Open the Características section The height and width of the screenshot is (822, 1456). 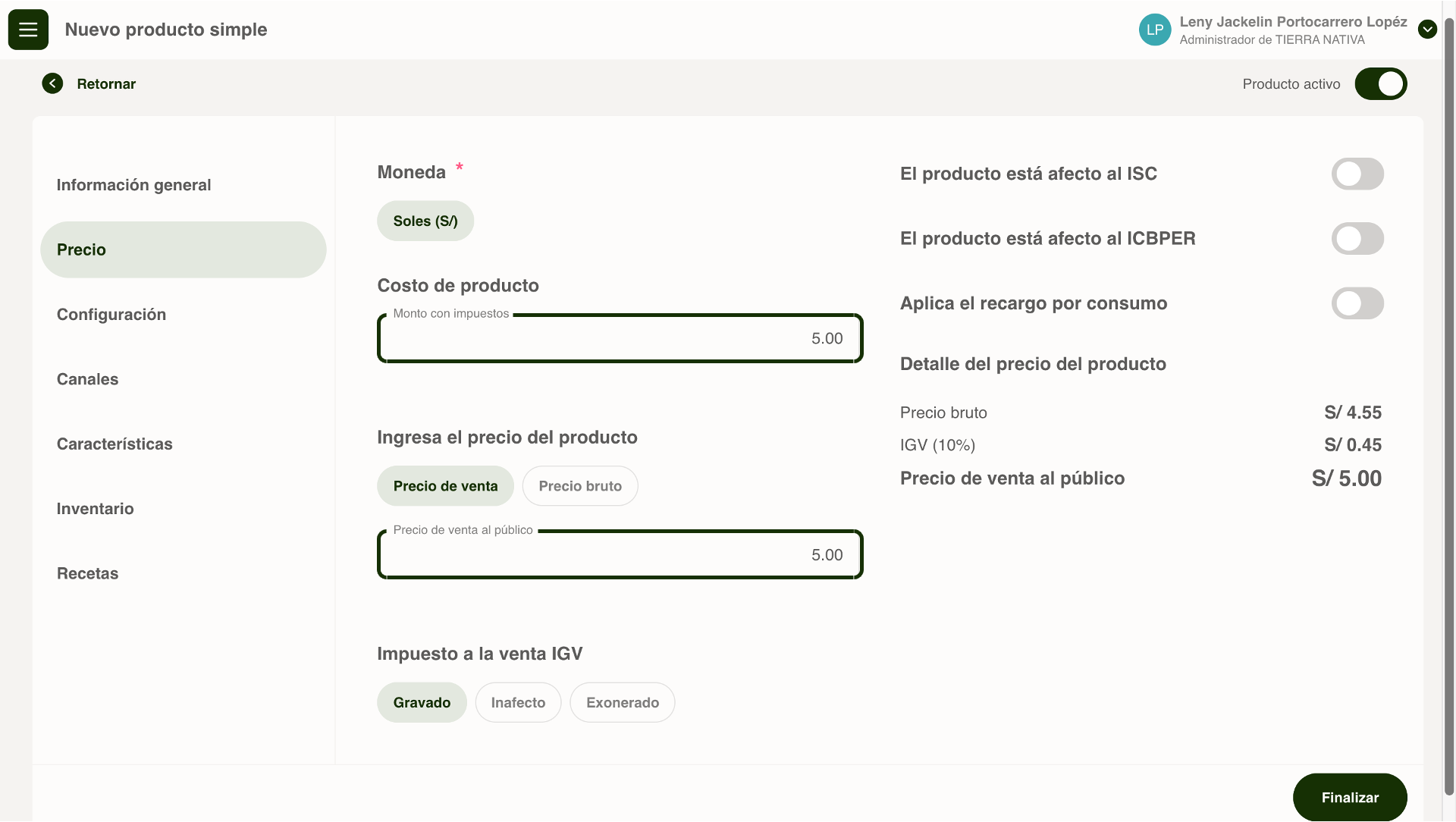[x=115, y=444]
